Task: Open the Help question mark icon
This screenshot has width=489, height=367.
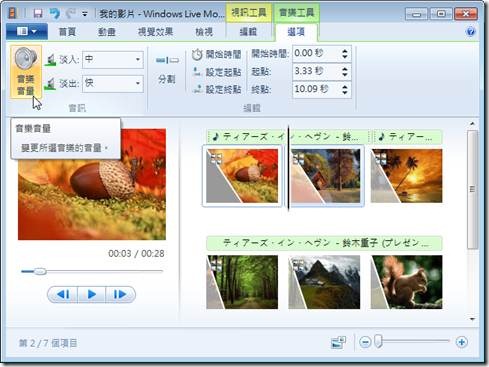Action: (470, 32)
